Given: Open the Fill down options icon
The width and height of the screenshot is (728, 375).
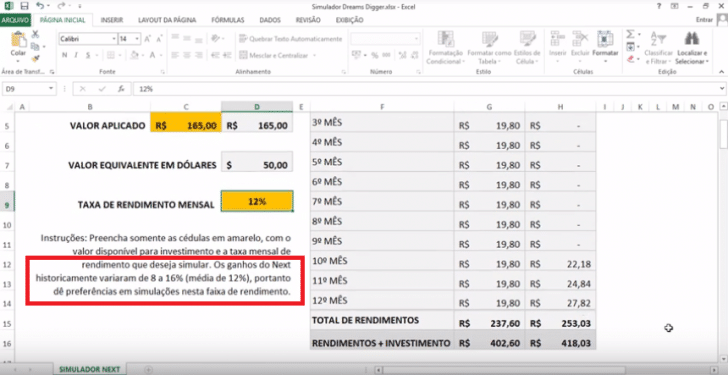Looking at the screenshot, I should tap(630, 47).
